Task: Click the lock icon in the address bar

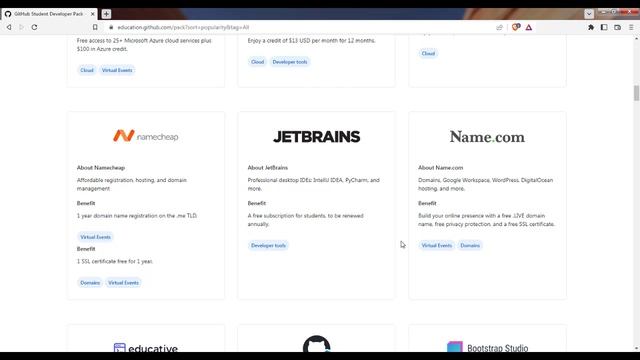Action: pos(111,27)
